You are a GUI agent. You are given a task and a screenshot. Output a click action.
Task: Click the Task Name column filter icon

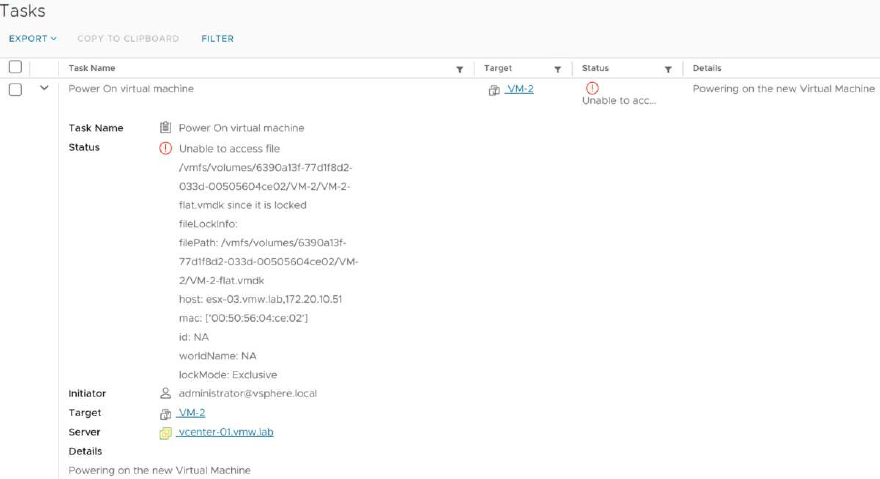click(x=459, y=69)
